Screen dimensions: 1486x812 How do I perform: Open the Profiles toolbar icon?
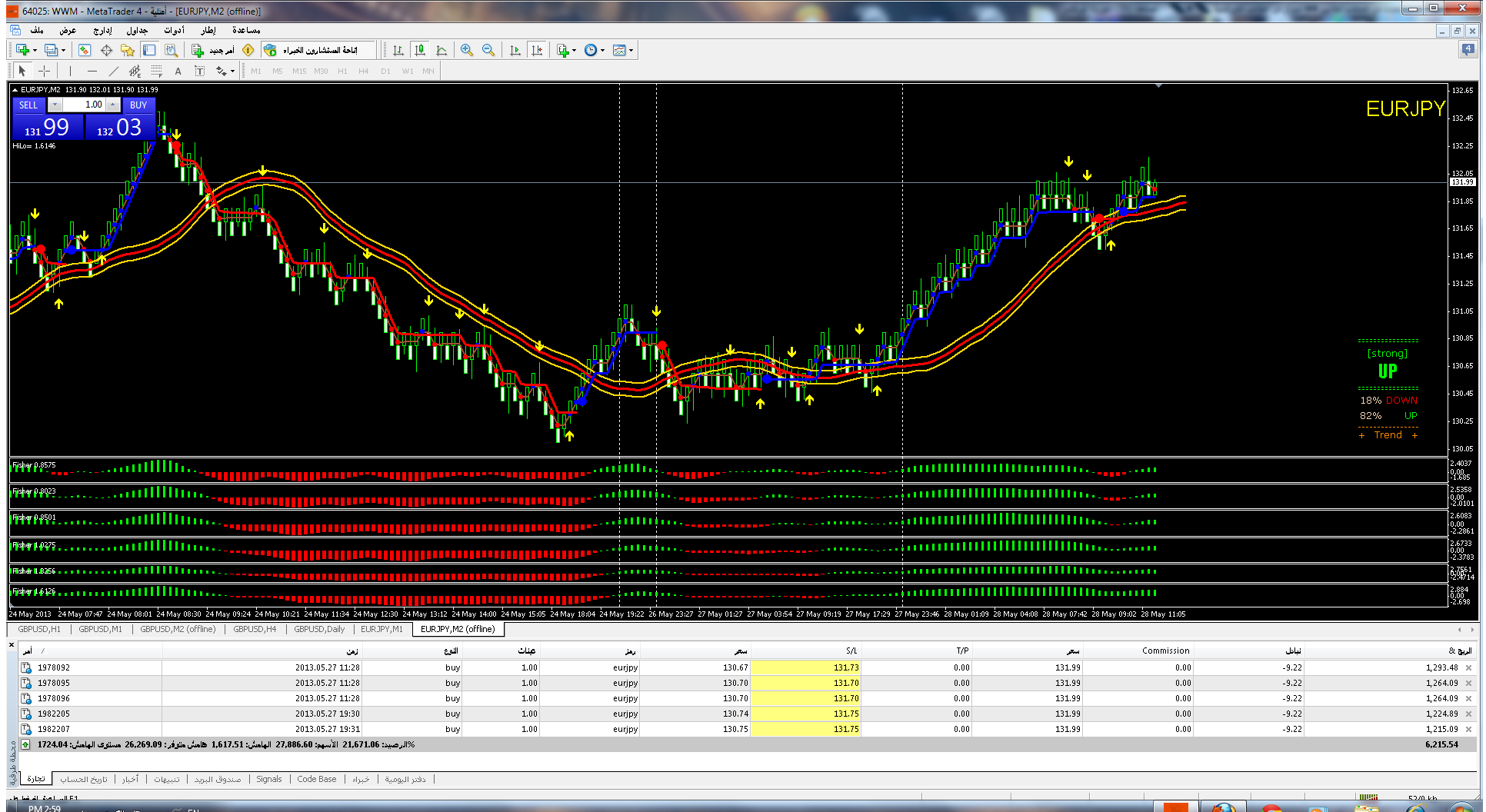click(51, 50)
